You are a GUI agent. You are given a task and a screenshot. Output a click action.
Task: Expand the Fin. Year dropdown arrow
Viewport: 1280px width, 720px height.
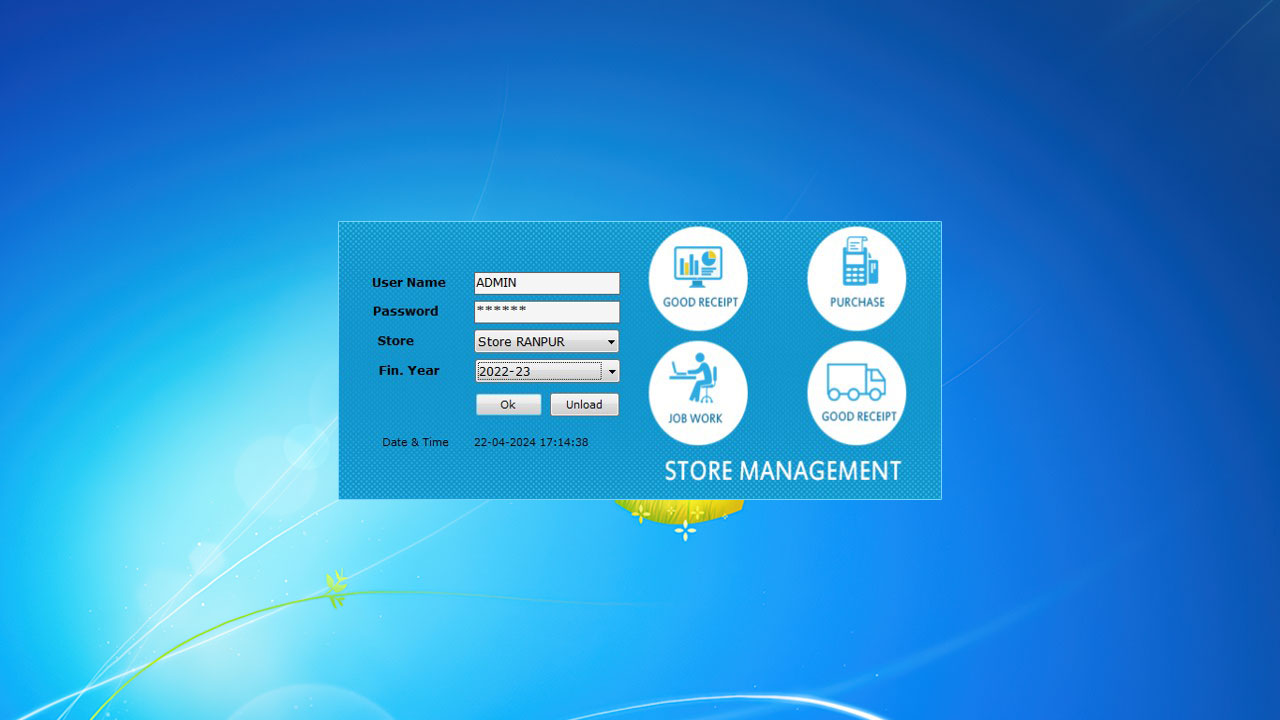tap(612, 372)
